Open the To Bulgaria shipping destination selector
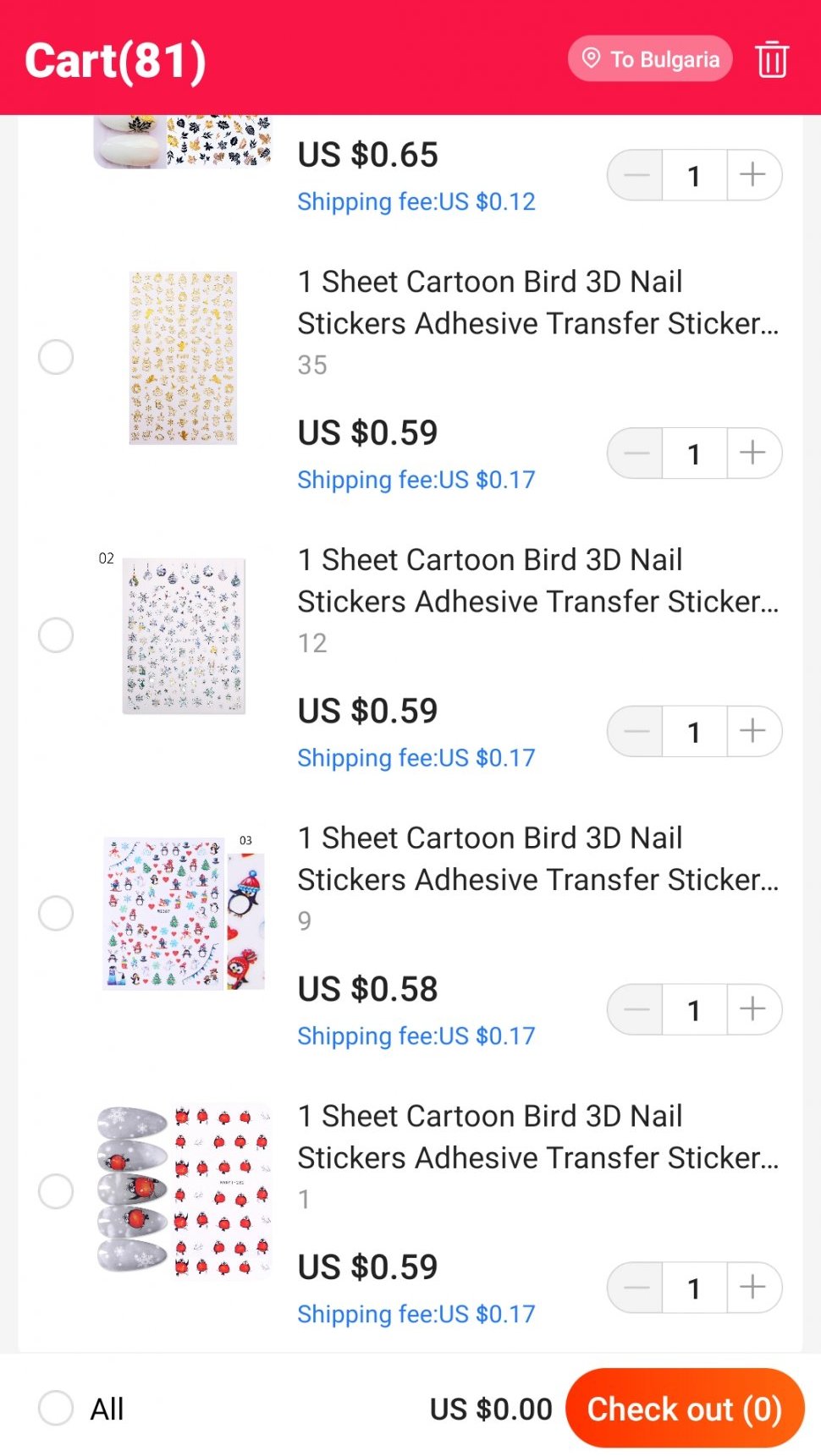Viewport: 821px width, 1456px height. click(x=650, y=59)
